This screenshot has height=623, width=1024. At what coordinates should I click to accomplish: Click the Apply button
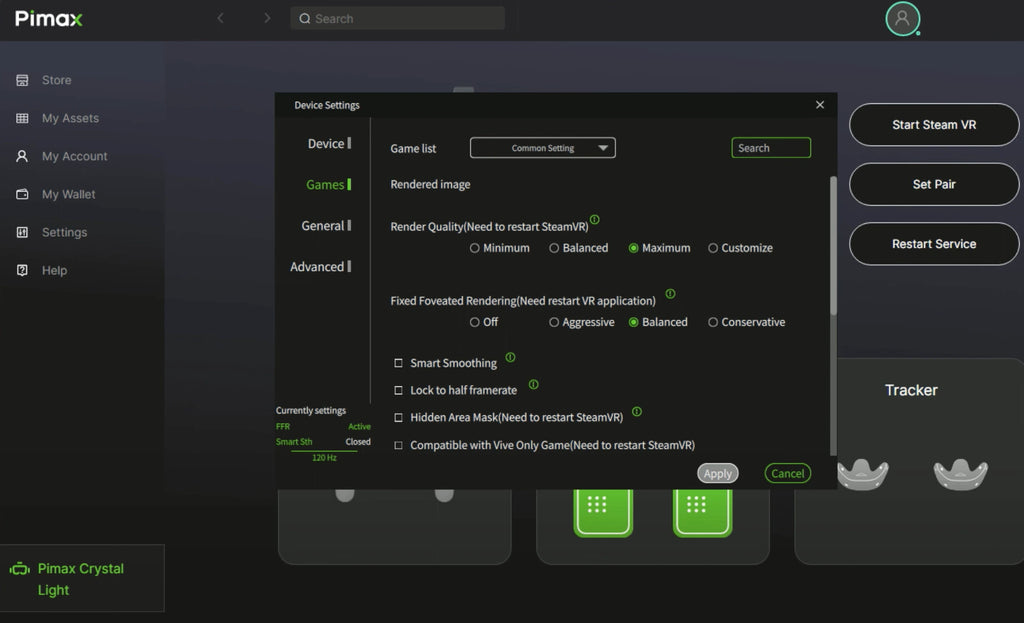pyautogui.click(x=718, y=473)
